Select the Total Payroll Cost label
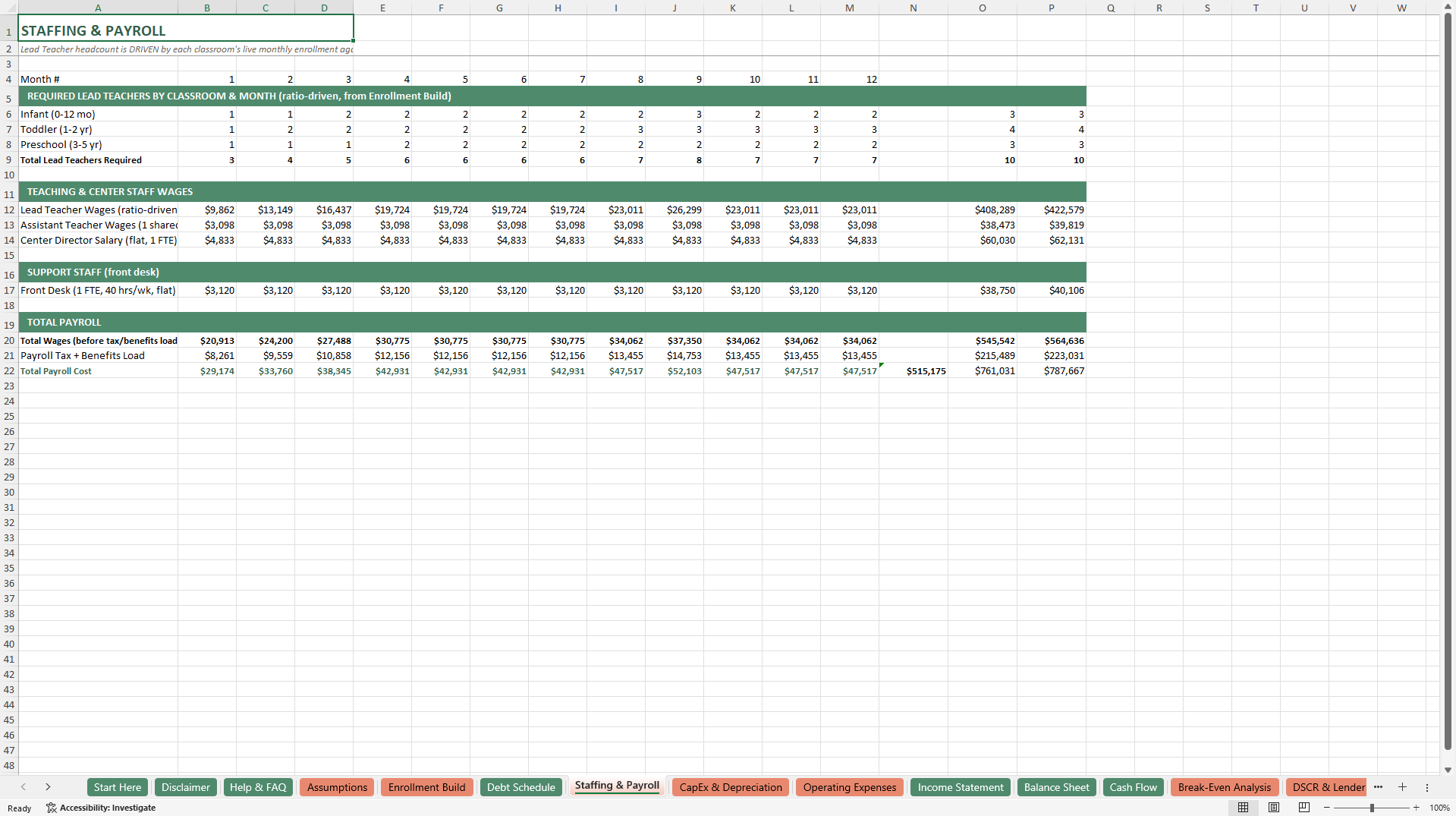1456x816 pixels. coord(98,371)
